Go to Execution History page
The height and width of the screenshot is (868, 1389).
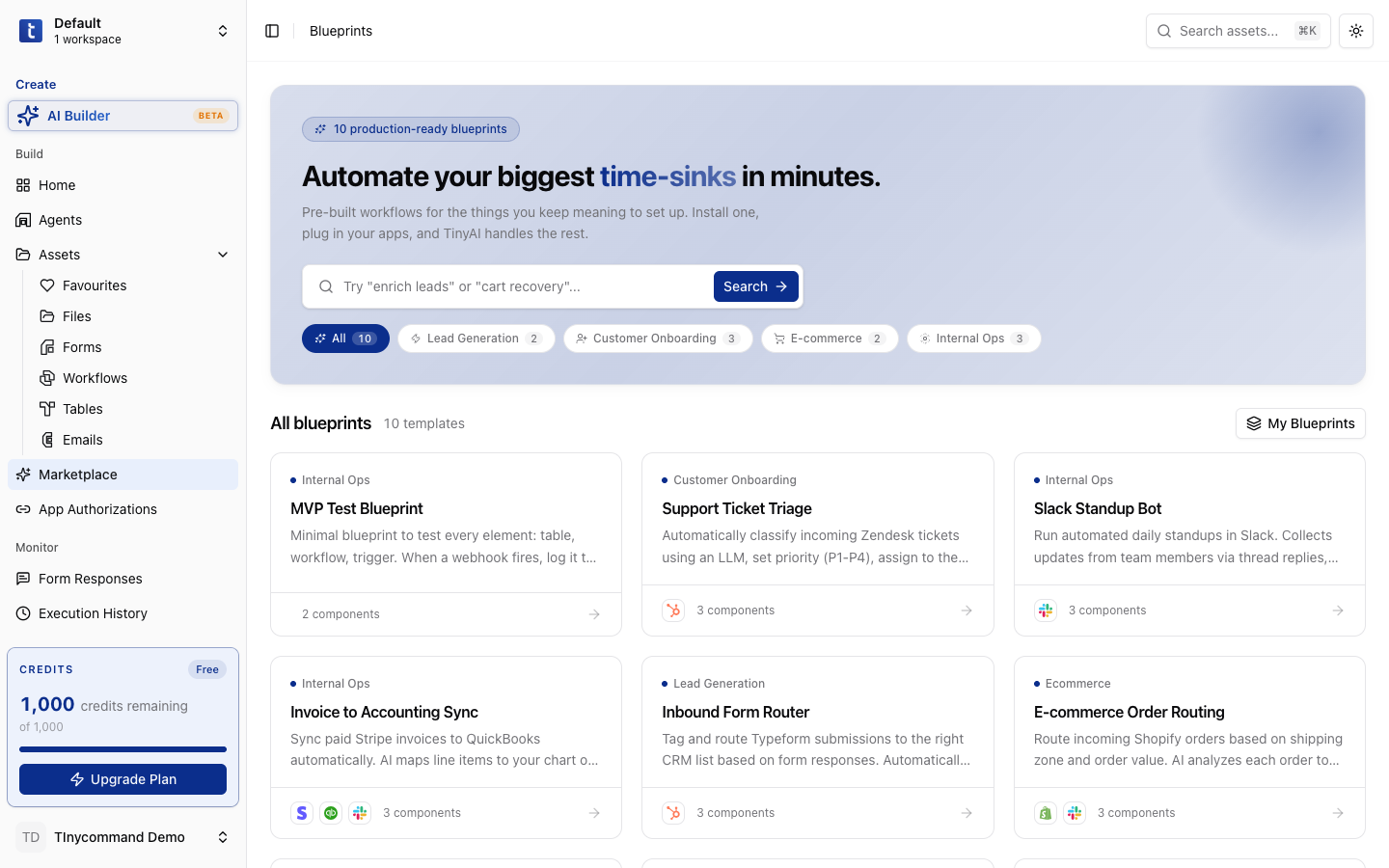point(123,613)
